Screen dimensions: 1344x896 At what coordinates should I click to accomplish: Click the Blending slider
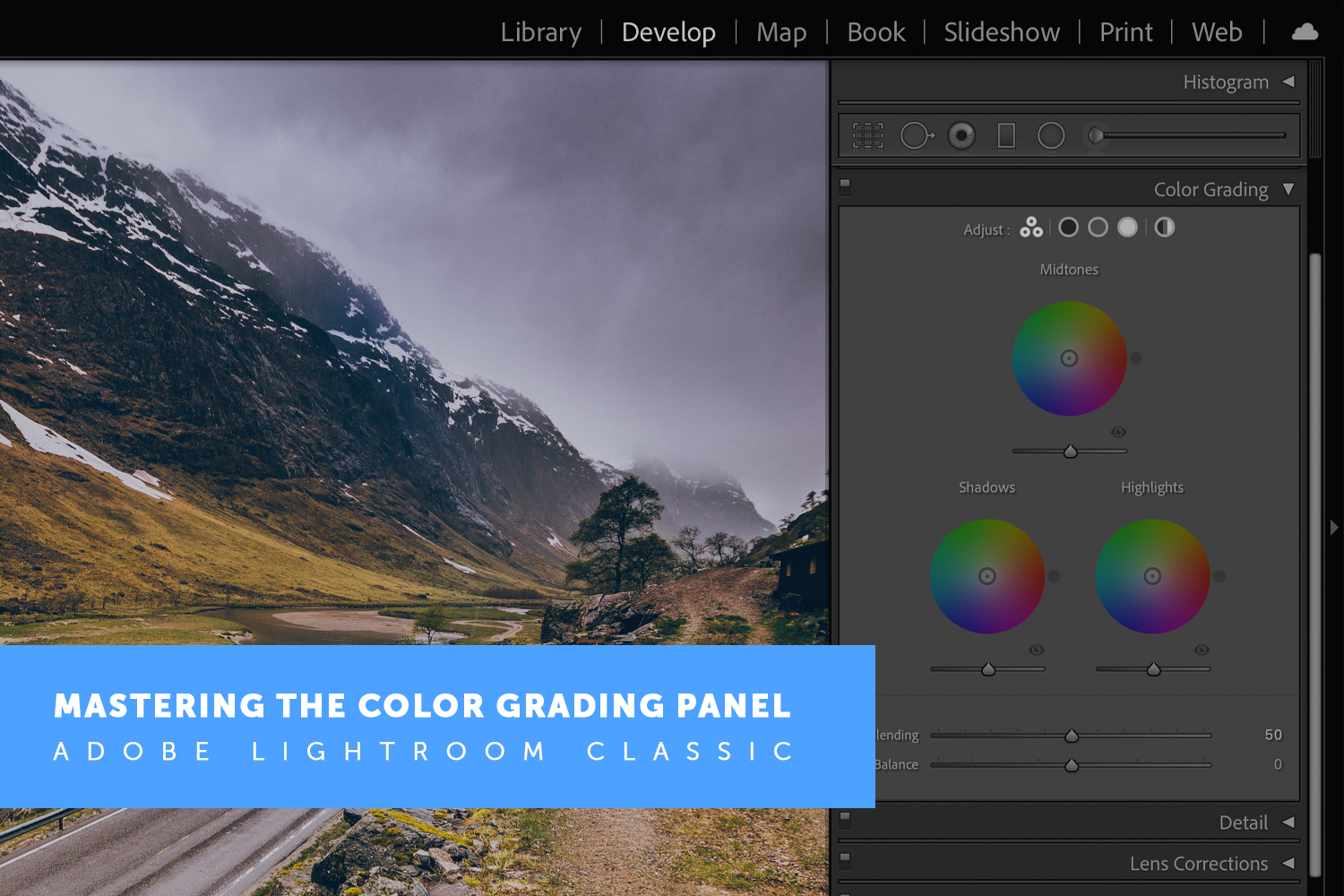pos(1071,735)
